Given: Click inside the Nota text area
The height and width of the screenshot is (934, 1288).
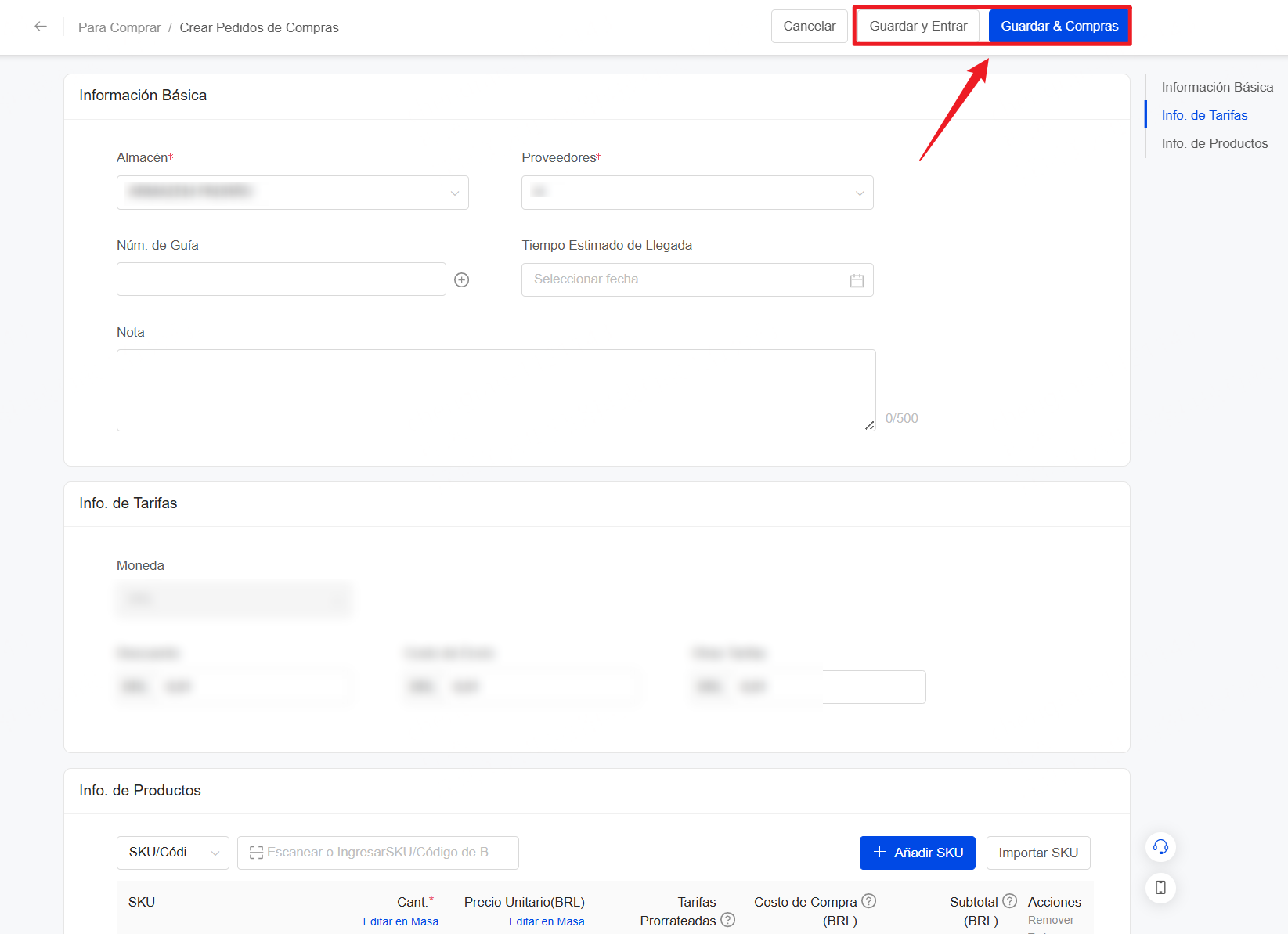Looking at the screenshot, I should tap(495, 390).
